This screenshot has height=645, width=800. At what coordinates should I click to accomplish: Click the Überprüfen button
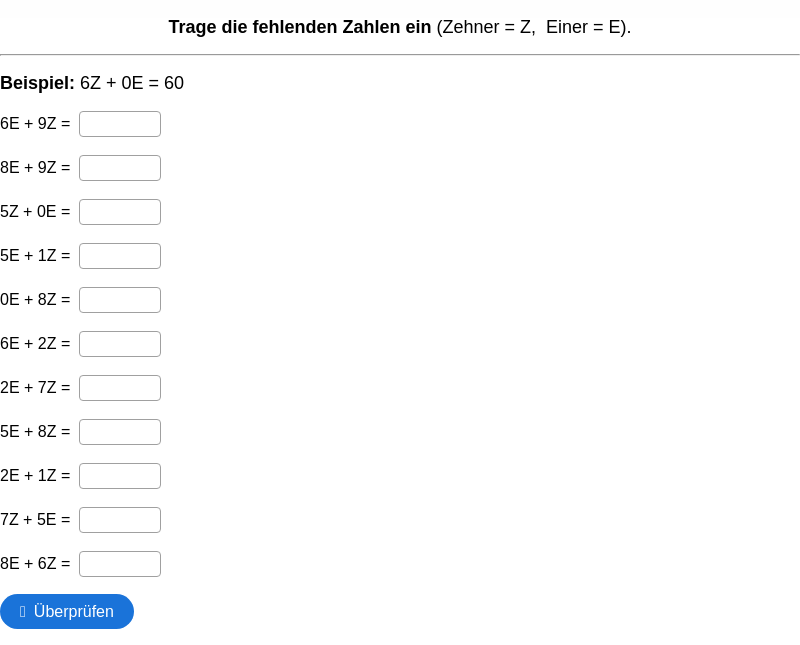pos(67,611)
